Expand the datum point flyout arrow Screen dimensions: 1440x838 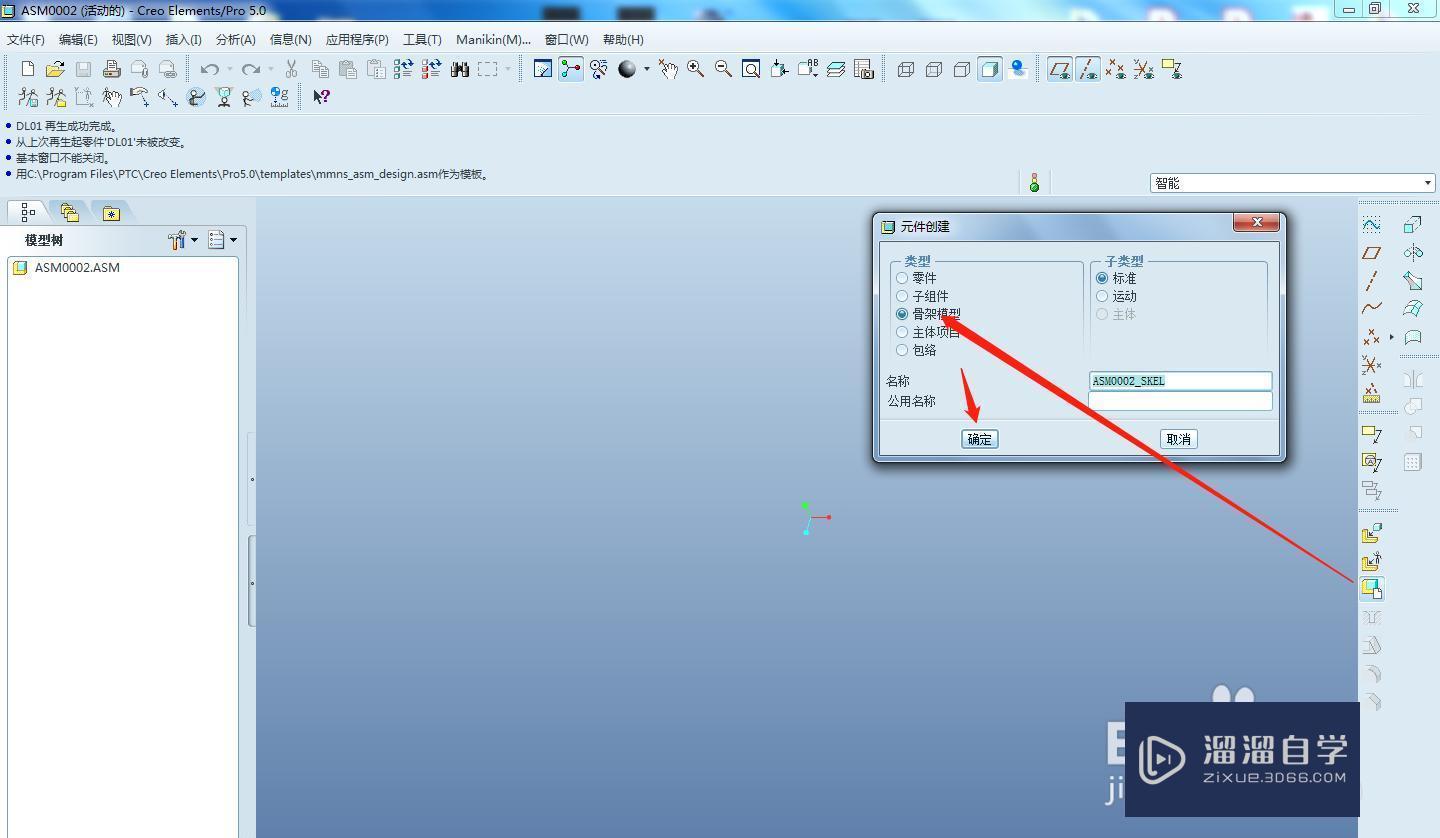coord(1391,337)
